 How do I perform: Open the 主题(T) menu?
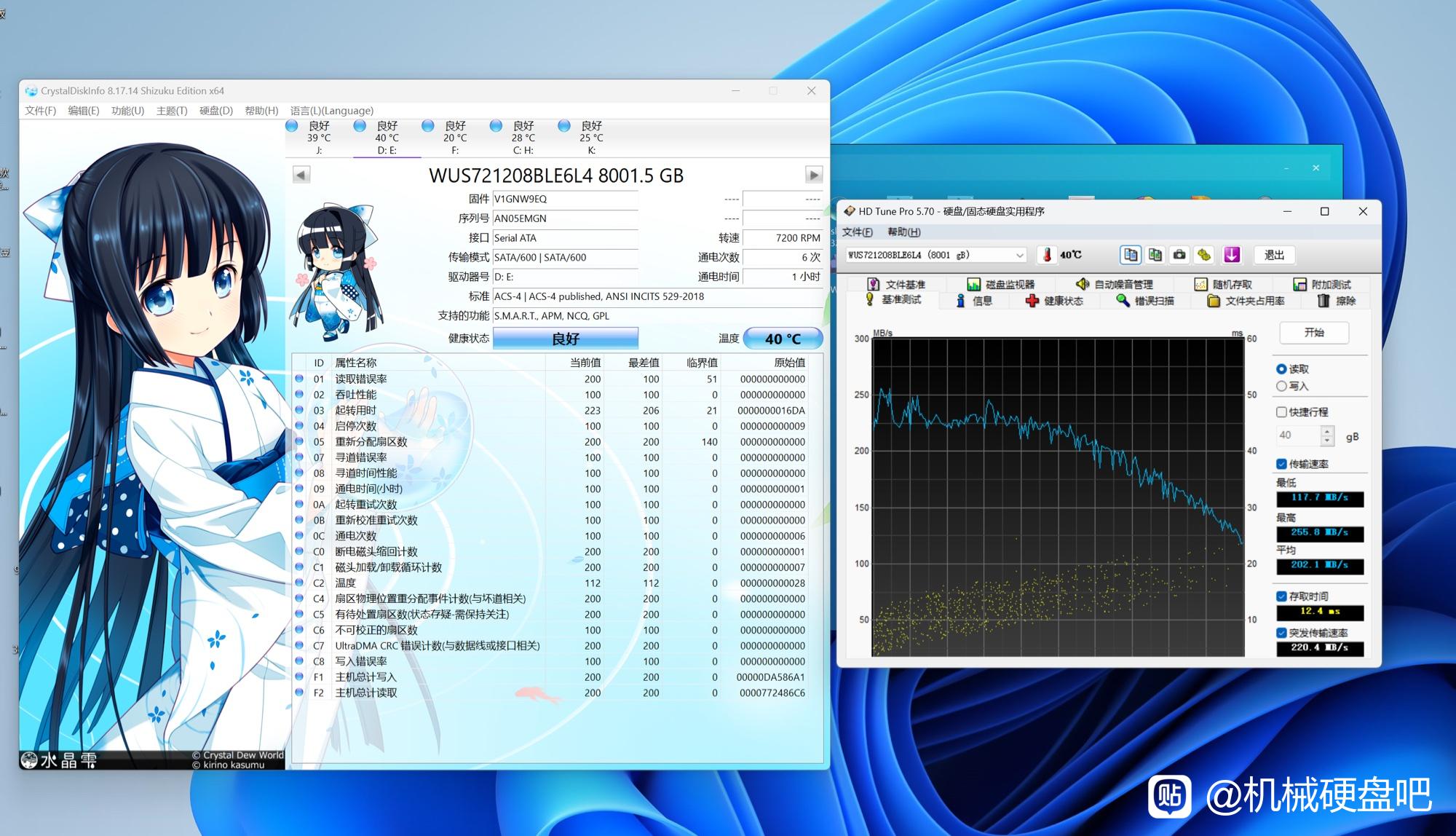coord(172,111)
